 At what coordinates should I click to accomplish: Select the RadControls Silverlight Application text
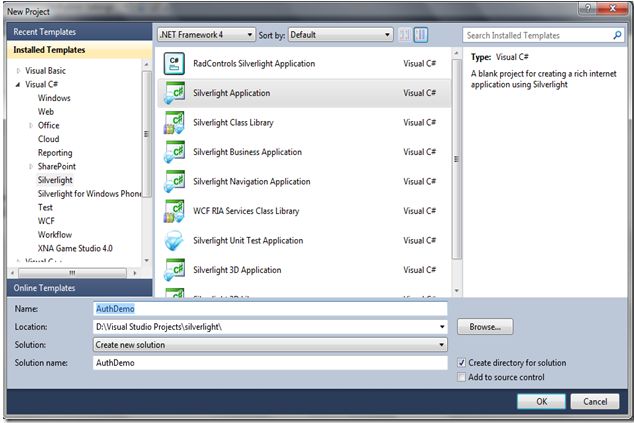[254, 64]
